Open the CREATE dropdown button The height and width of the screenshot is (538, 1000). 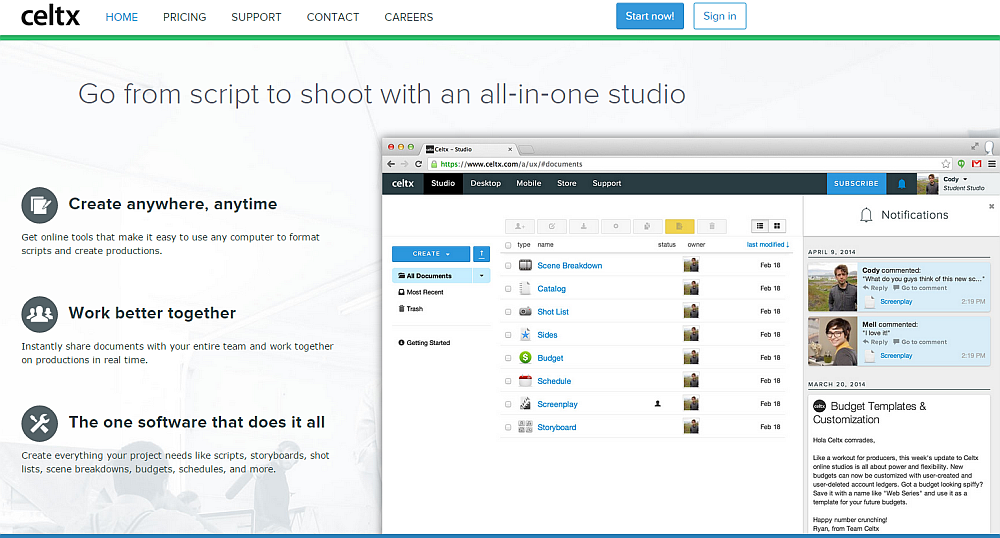[431, 254]
